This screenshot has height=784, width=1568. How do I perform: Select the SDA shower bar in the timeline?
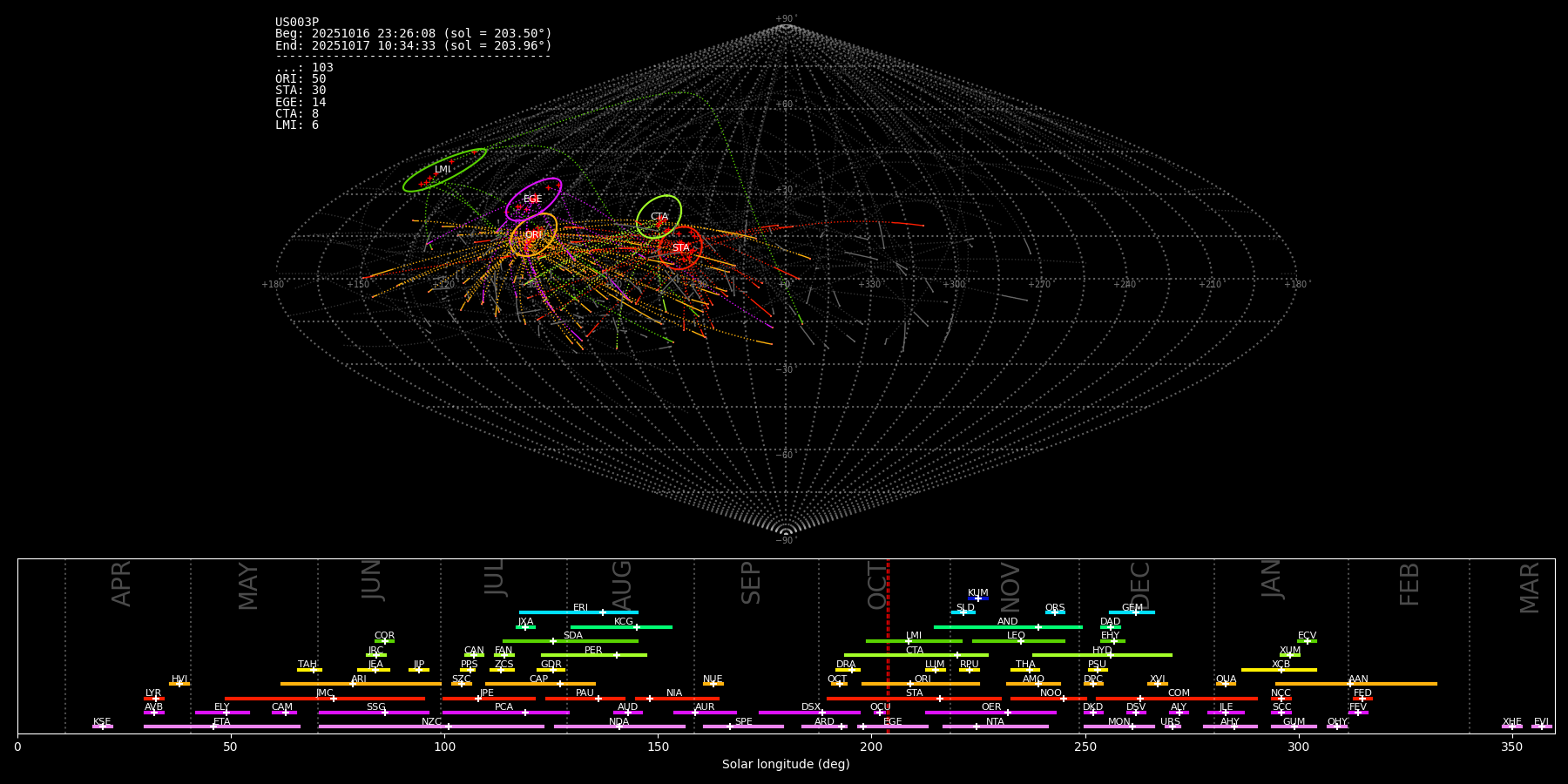click(571, 641)
